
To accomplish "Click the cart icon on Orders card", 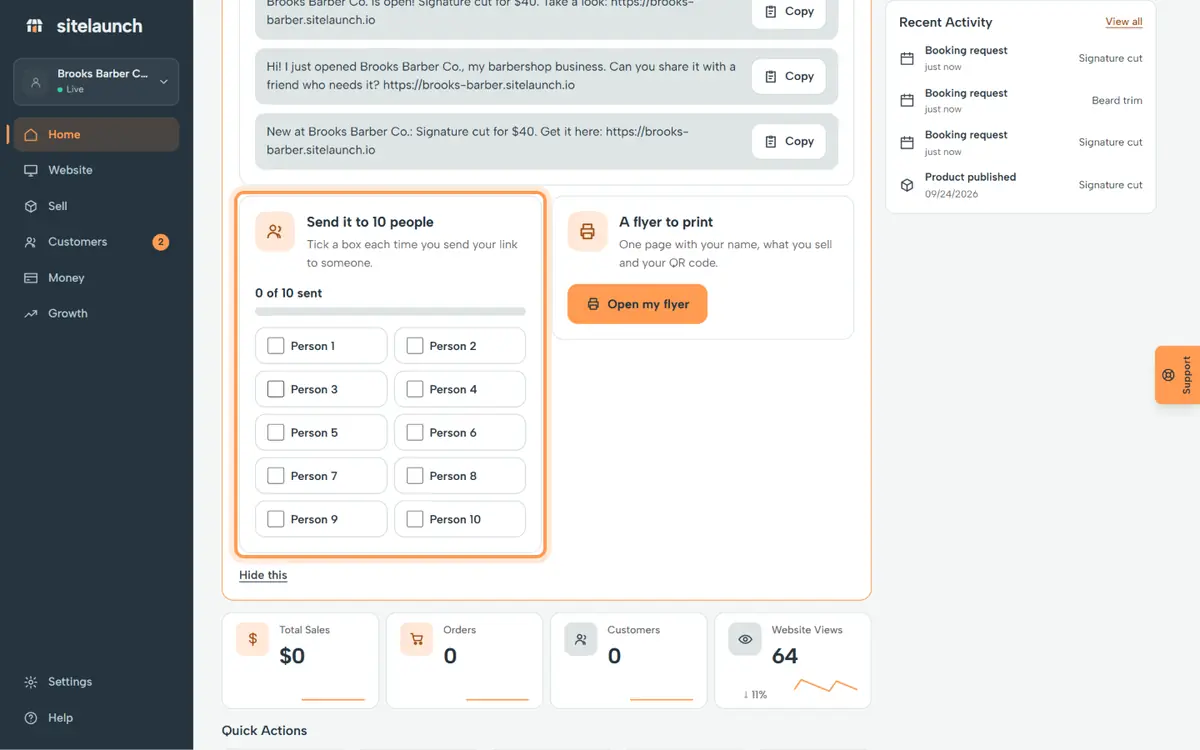I will tap(417, 639).
